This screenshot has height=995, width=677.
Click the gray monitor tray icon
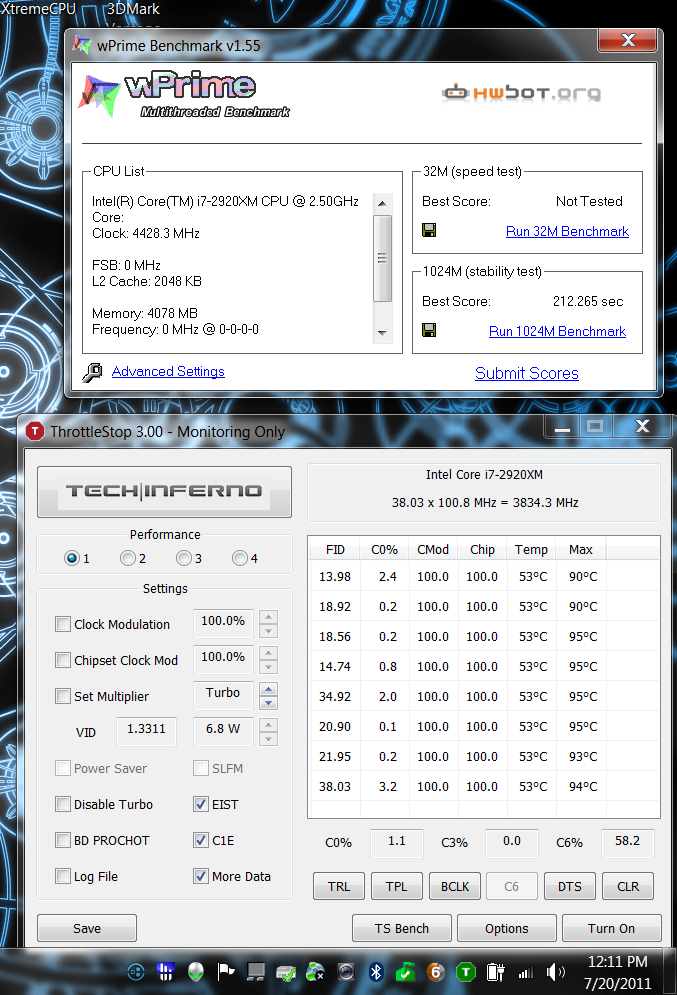(256, 972)
